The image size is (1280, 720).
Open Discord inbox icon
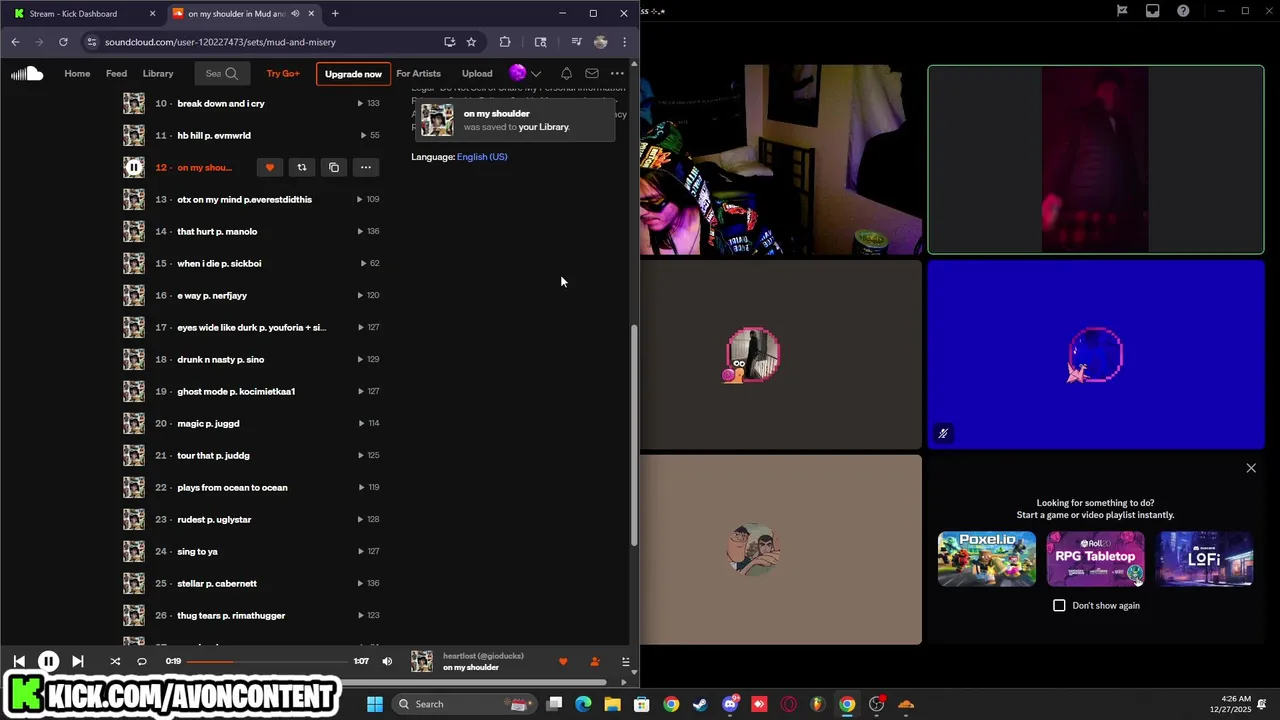pyautogui.click(x=1153, y=11)
